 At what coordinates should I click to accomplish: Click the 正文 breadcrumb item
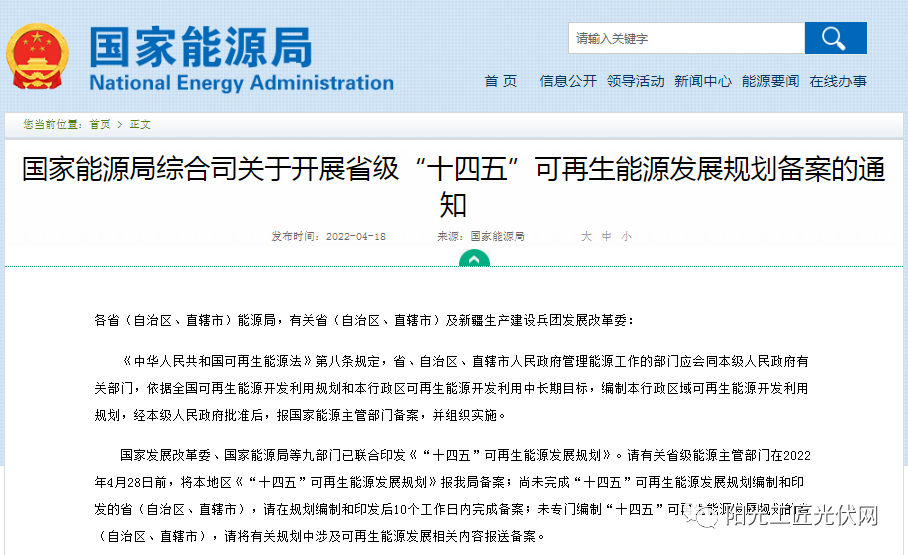[x=140, y=125]
